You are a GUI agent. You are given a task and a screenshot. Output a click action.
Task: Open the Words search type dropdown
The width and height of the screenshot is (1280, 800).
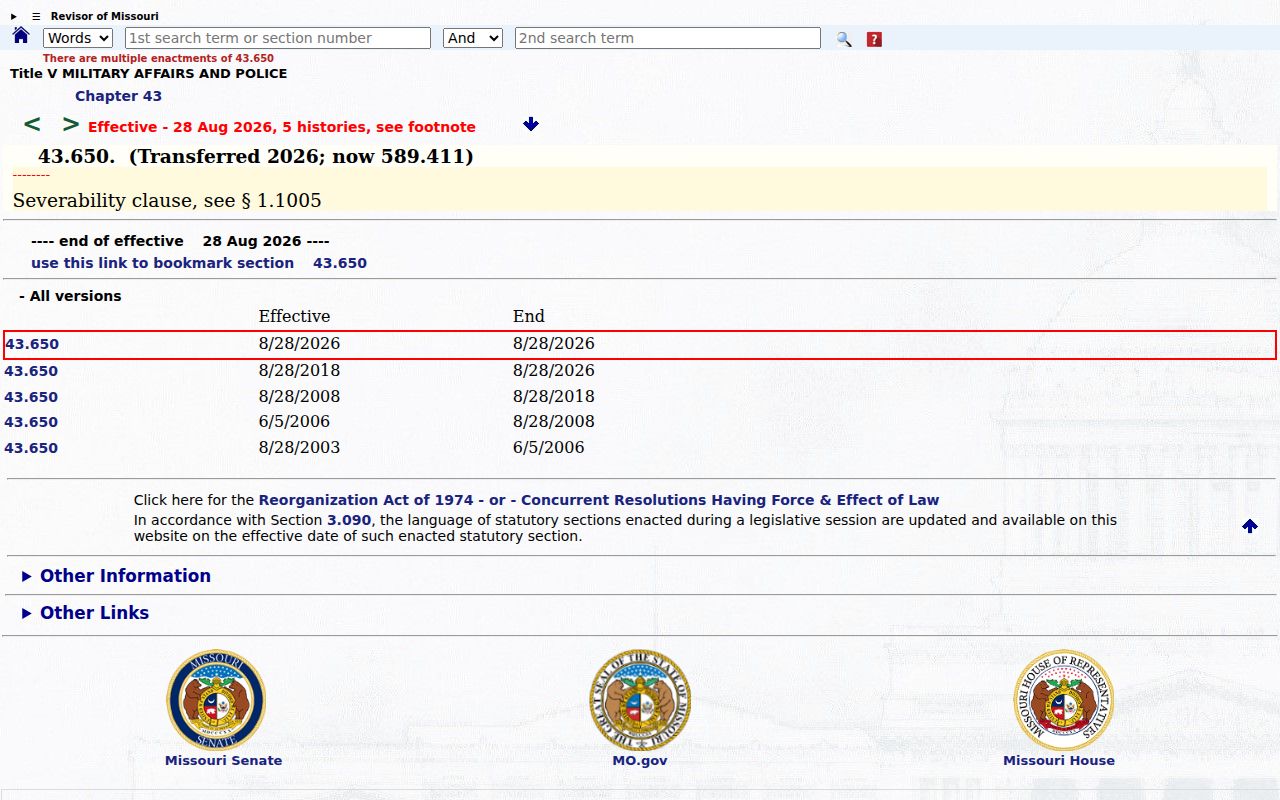click(x=78, y=38)
